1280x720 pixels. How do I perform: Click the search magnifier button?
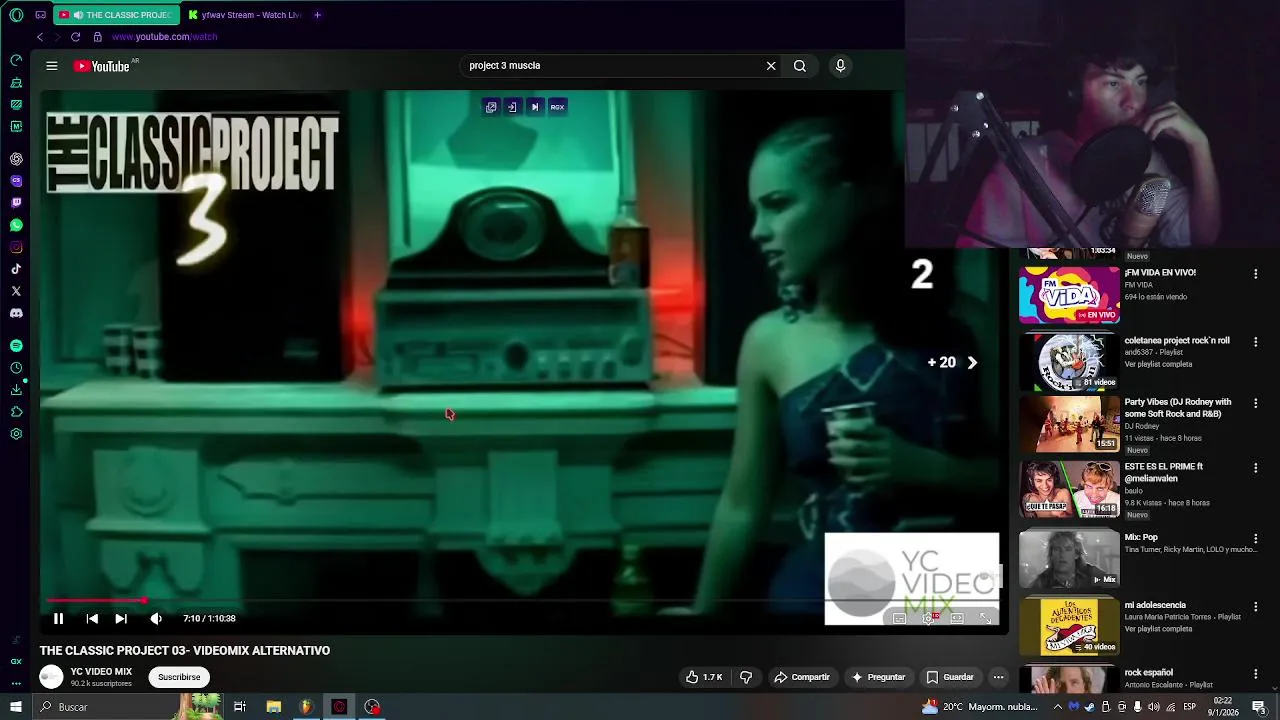point(800,66)
